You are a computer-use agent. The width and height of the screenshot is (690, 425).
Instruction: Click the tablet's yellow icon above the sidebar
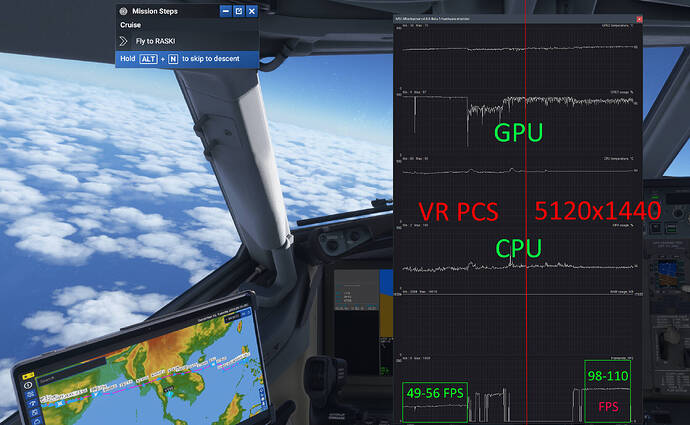click(28, 376)
